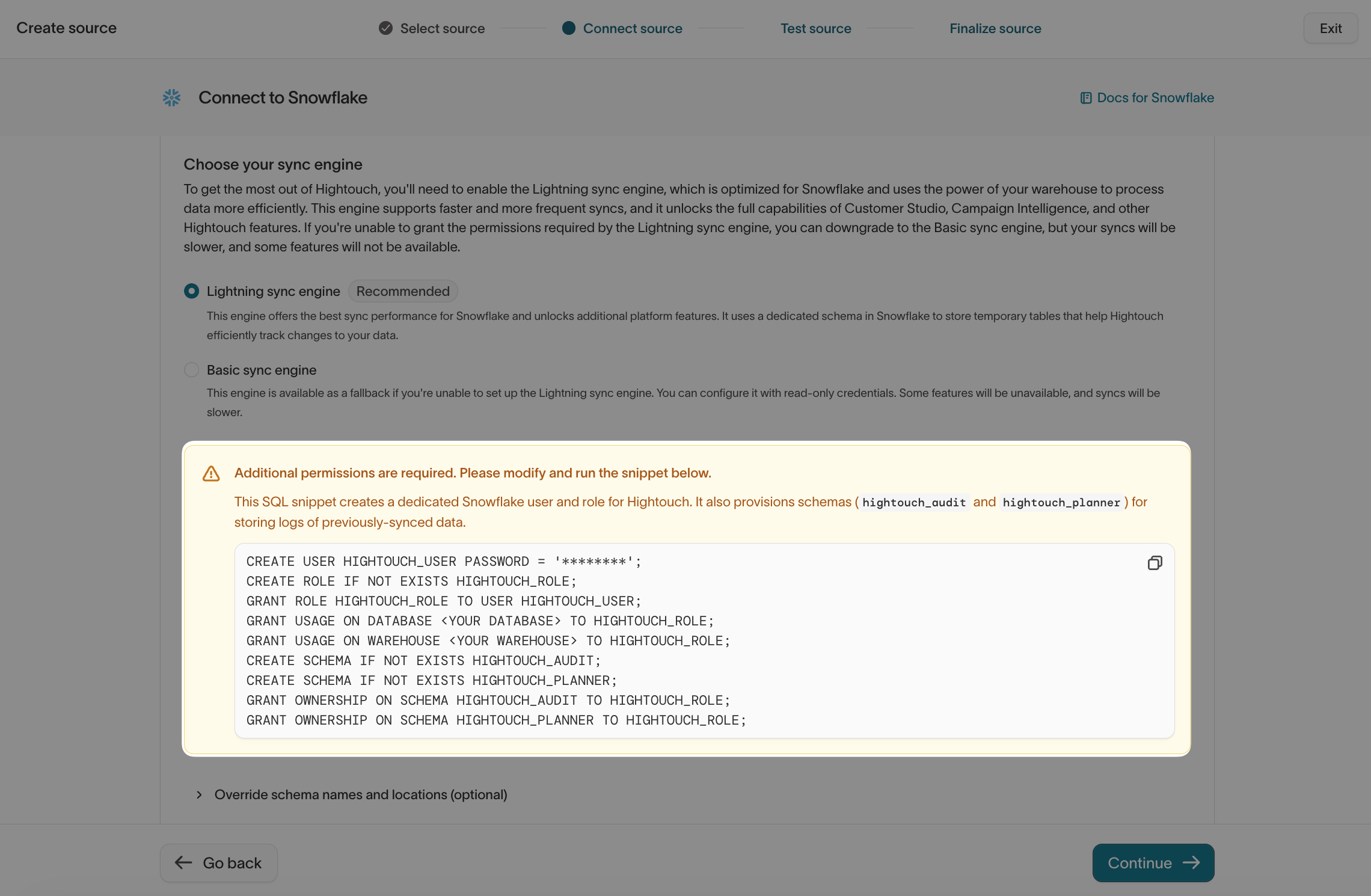Image resolution: width=1371 pixels, height=896 pixels.
Task: Copy the SQL snippet with the copy icon
Action: [1155, 563]
